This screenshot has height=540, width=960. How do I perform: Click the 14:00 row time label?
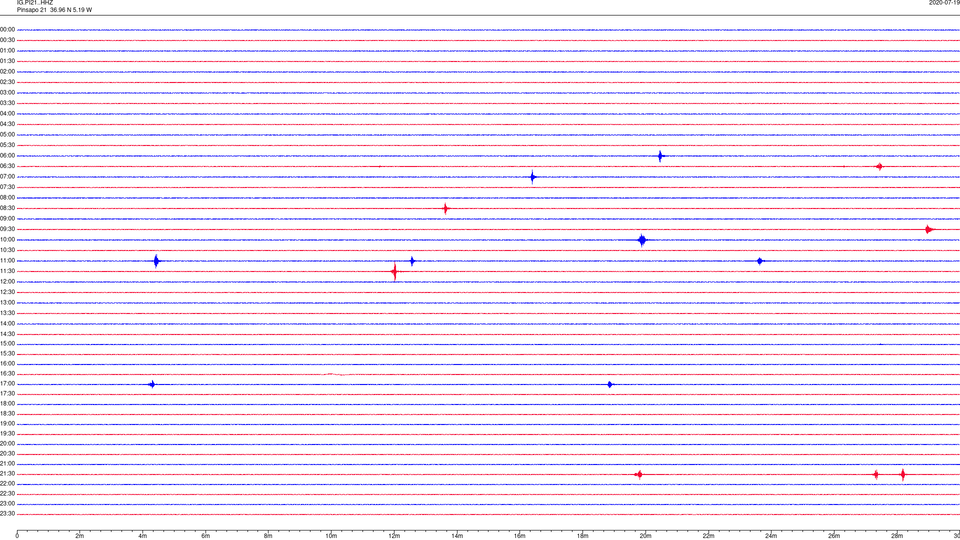tap(7, 323)
